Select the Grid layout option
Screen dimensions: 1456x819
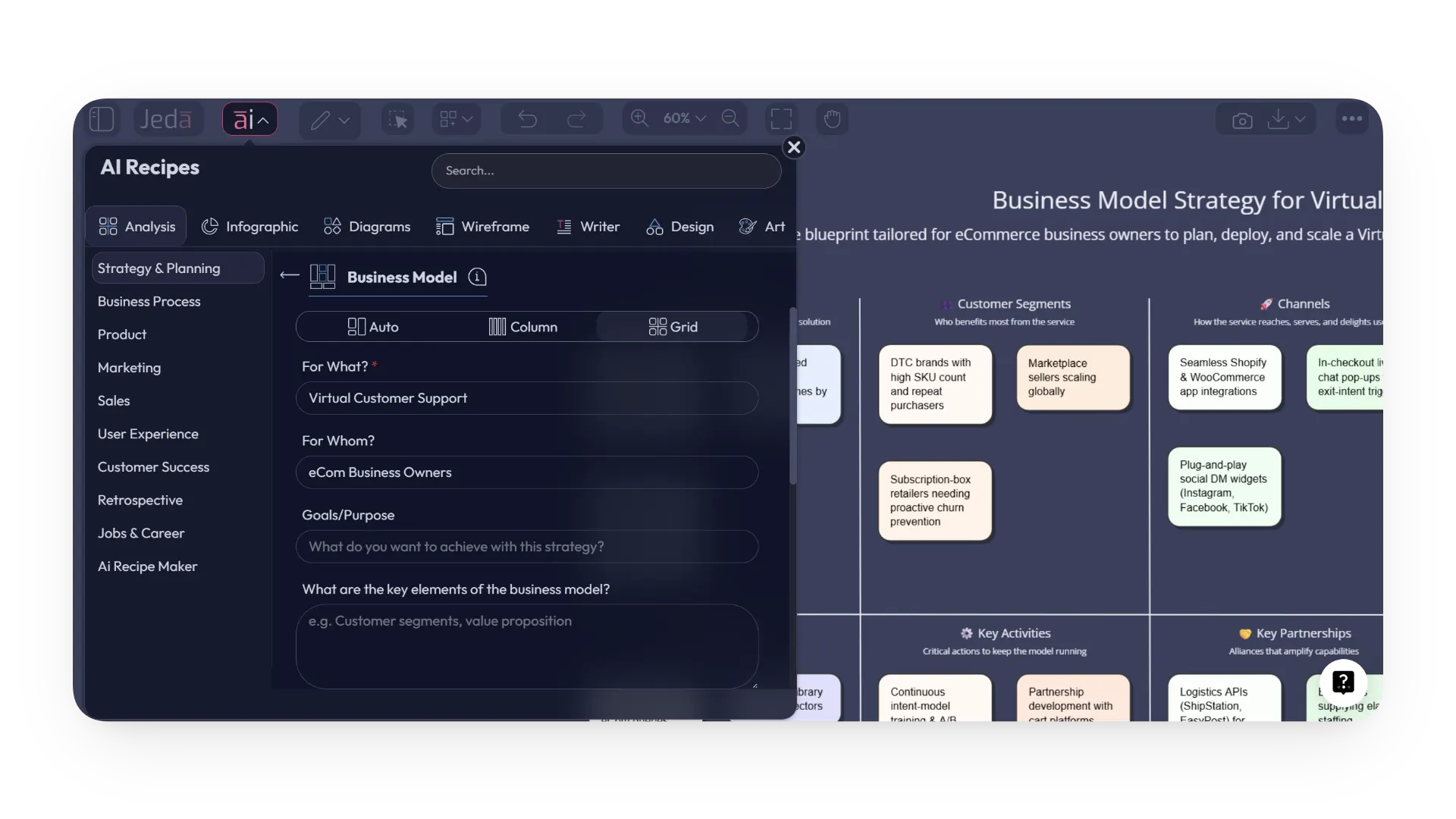coord(675,326)
